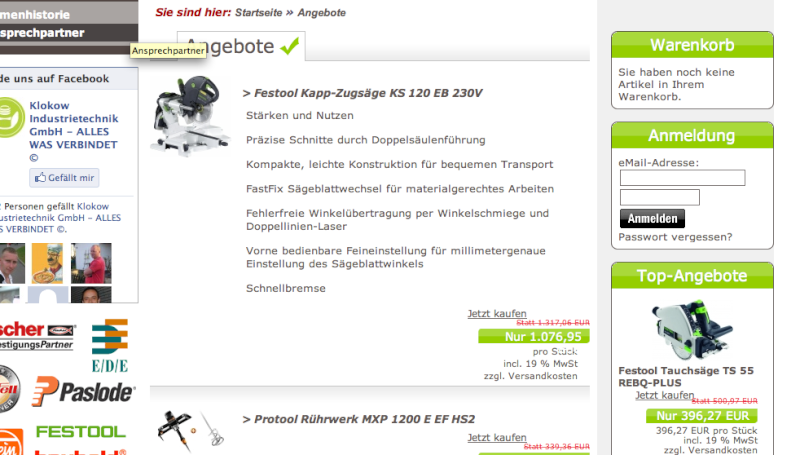Click the Nur 1.076,95 price badge
The height and width of the screenshot is (455, 800).
534,337
